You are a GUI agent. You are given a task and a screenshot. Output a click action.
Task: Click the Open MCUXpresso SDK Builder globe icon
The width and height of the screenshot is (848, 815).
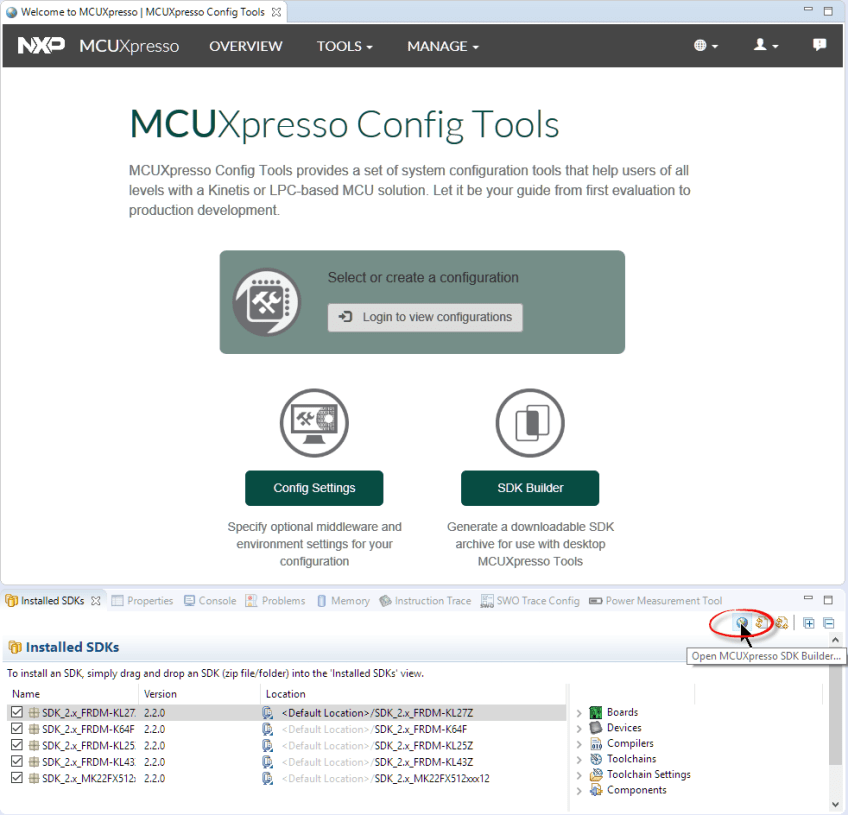(742, 623)
